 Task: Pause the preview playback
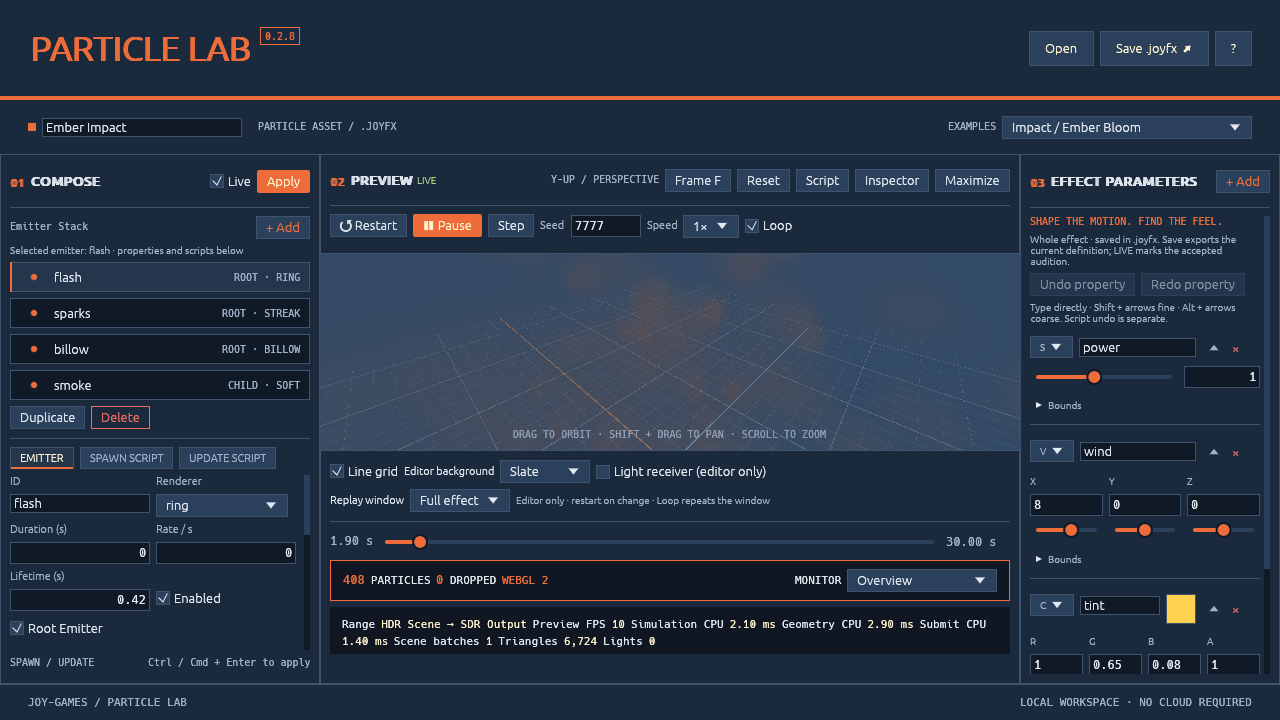pyautogui.click(x=447, y=226)
